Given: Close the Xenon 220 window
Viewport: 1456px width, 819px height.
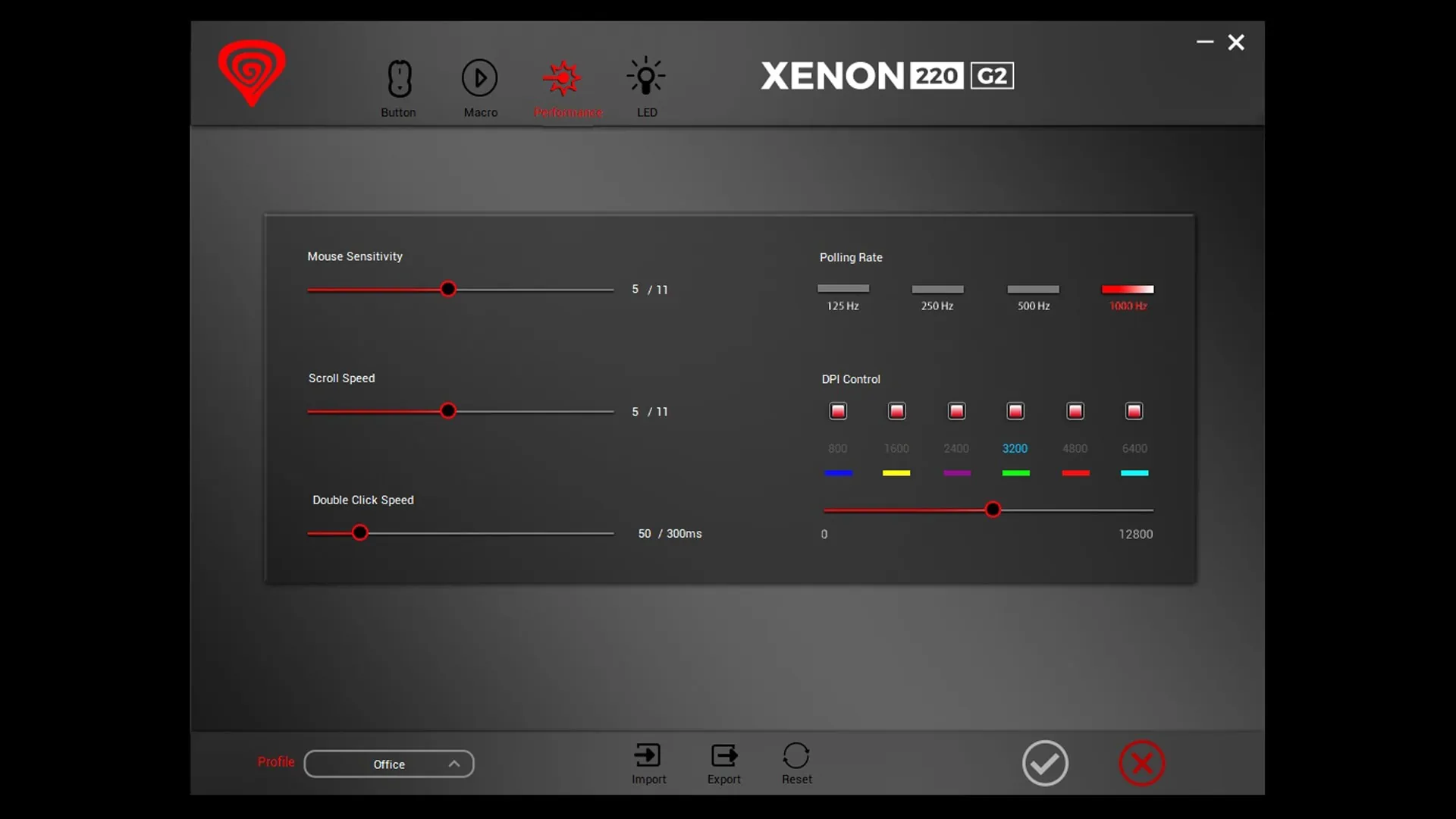Looking at the screenshot, I should pos(1236,42).
